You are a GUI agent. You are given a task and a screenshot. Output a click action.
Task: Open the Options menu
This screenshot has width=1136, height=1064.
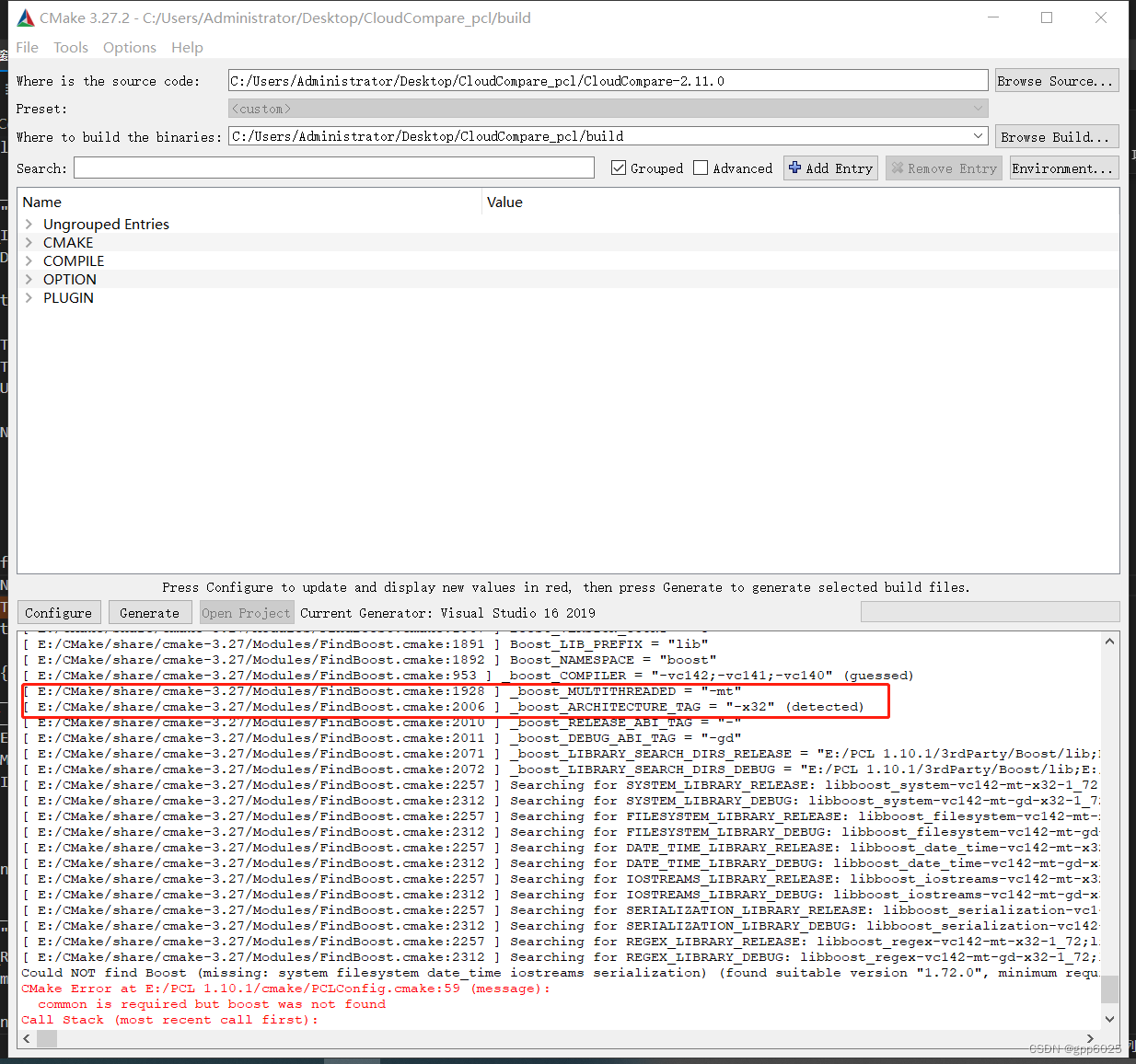pyautogui.click(x=130, y=47)
